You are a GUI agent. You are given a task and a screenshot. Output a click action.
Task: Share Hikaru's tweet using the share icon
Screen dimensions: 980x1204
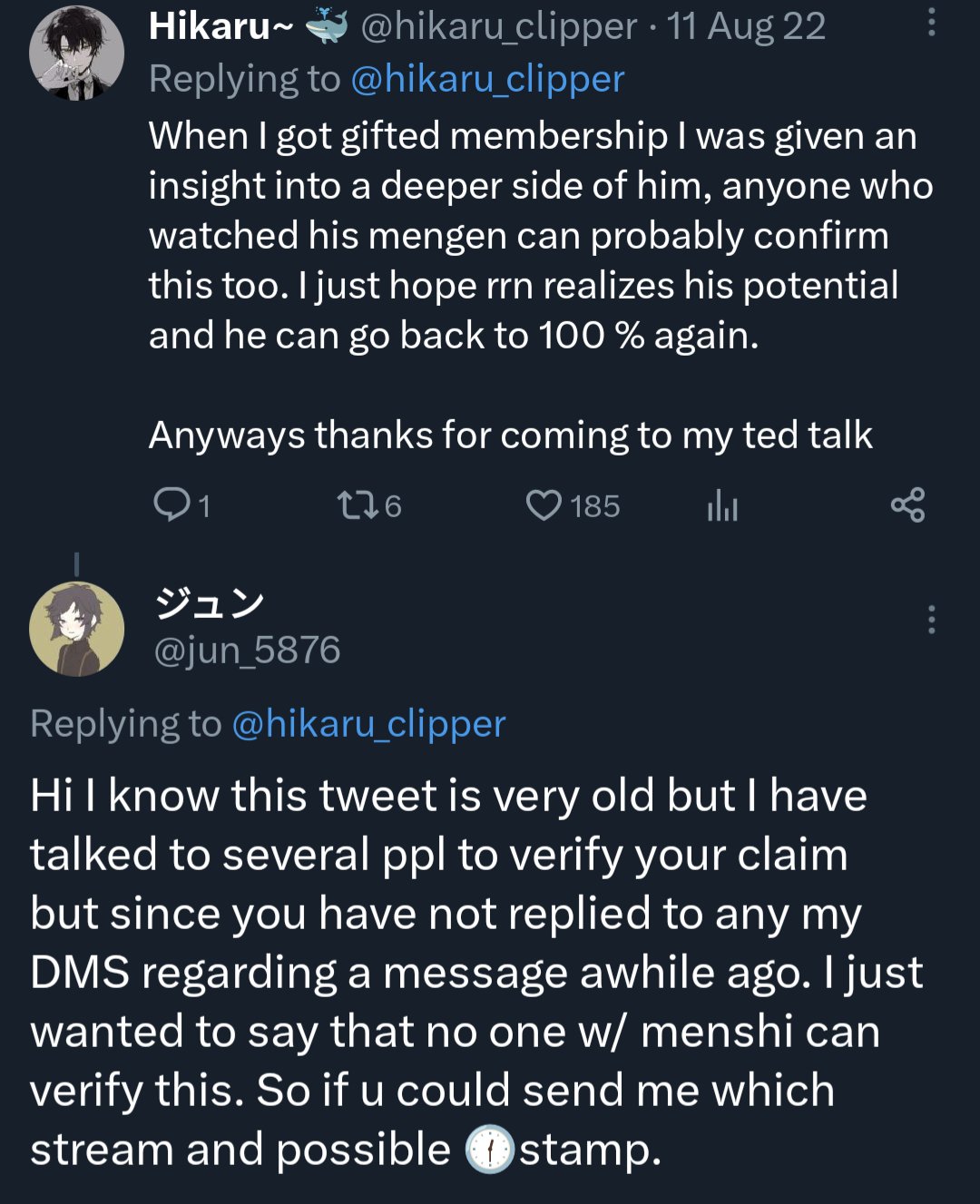907,504
